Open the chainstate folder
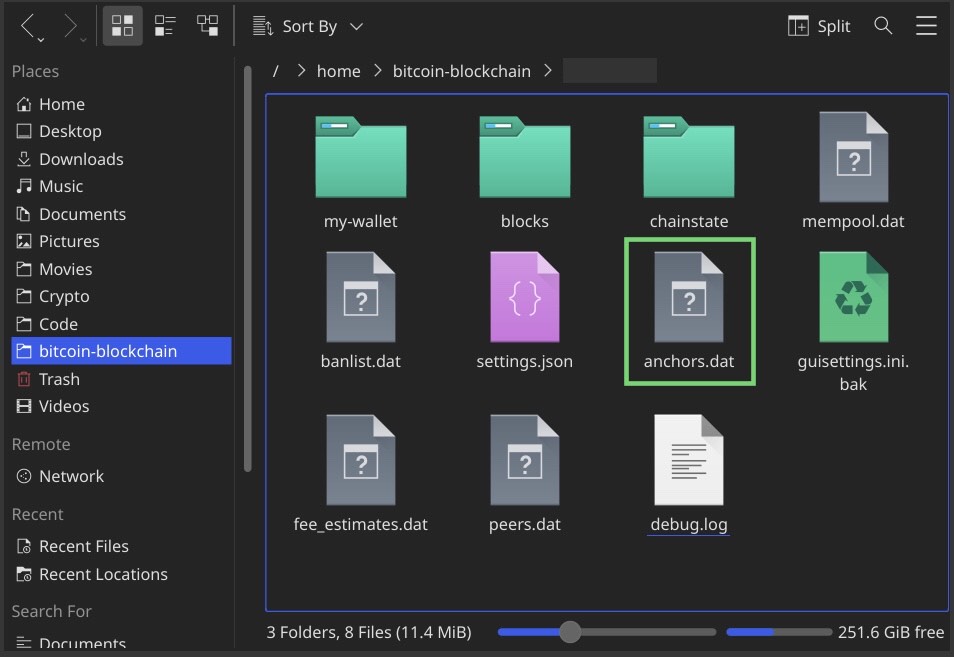Image resolution: width=954 pixels, height=657 pixels. (688, 158)
